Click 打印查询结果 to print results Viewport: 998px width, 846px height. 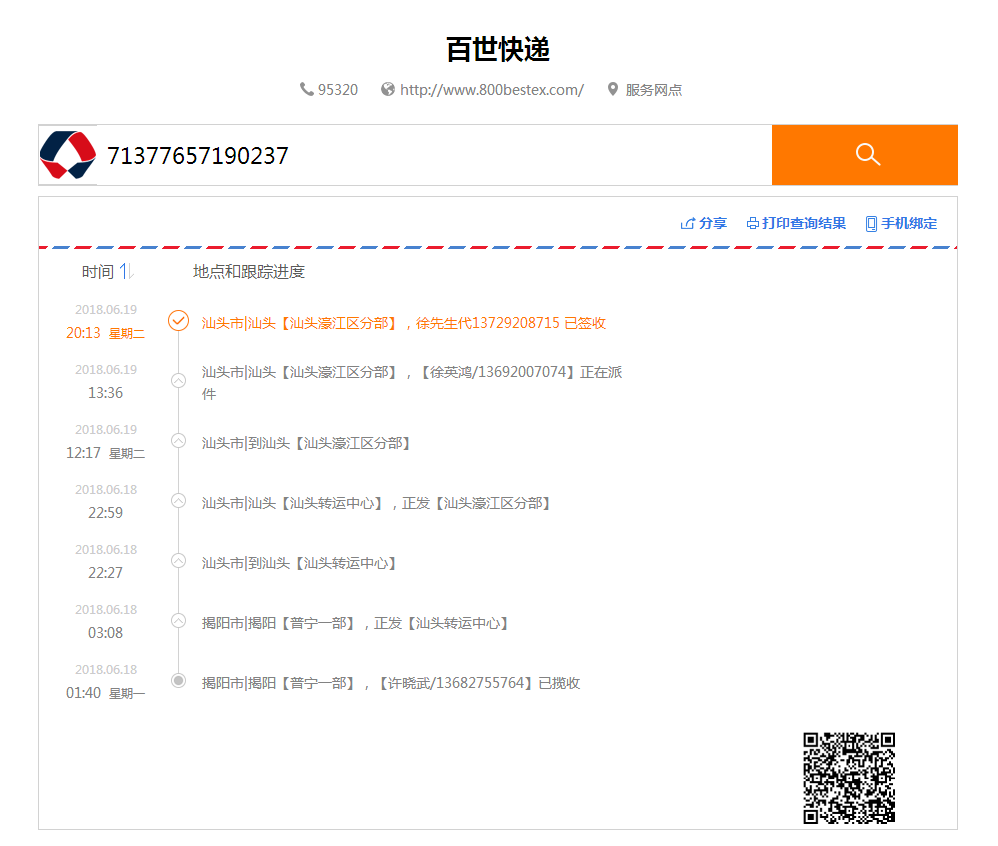tap(804, 223)
